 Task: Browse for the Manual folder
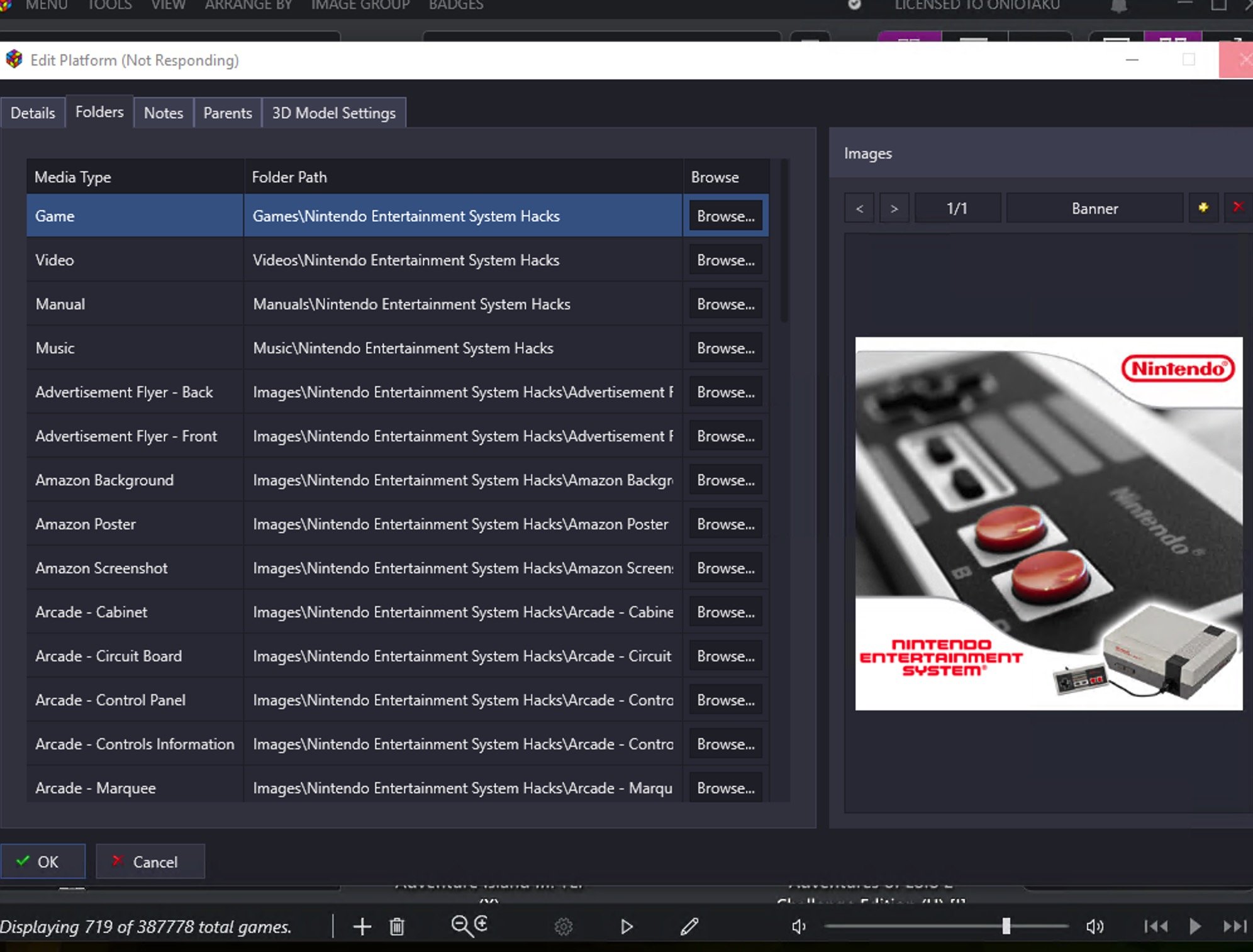[x=726, y=304]
